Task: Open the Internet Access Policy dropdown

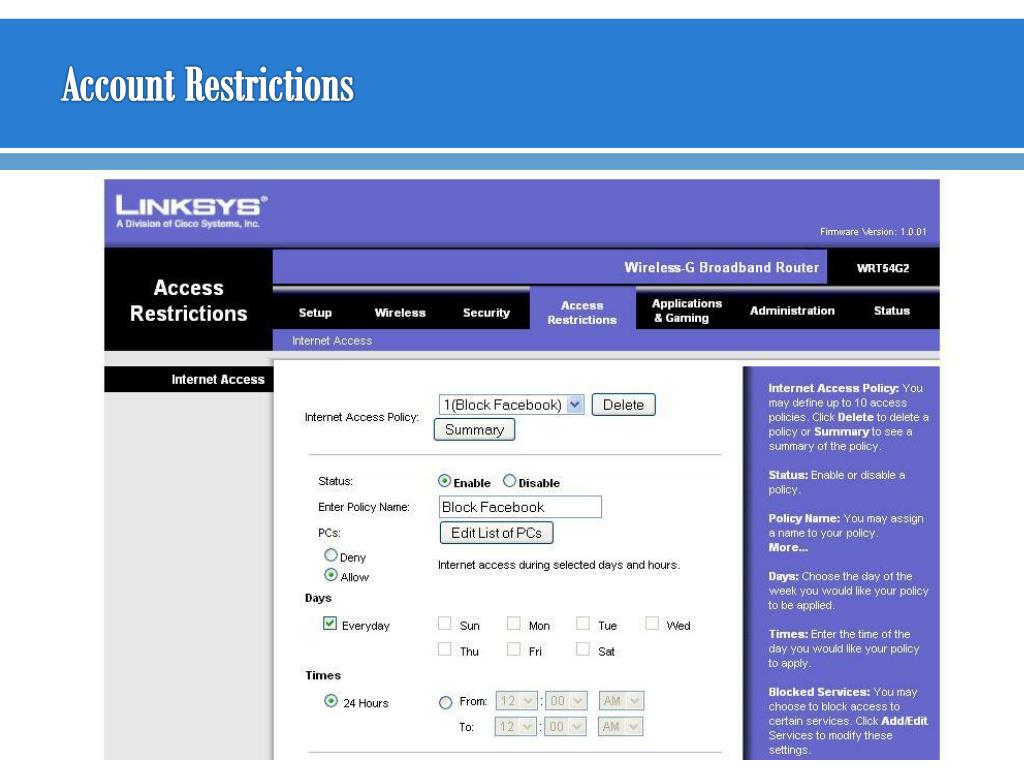Action: [511, 405]
